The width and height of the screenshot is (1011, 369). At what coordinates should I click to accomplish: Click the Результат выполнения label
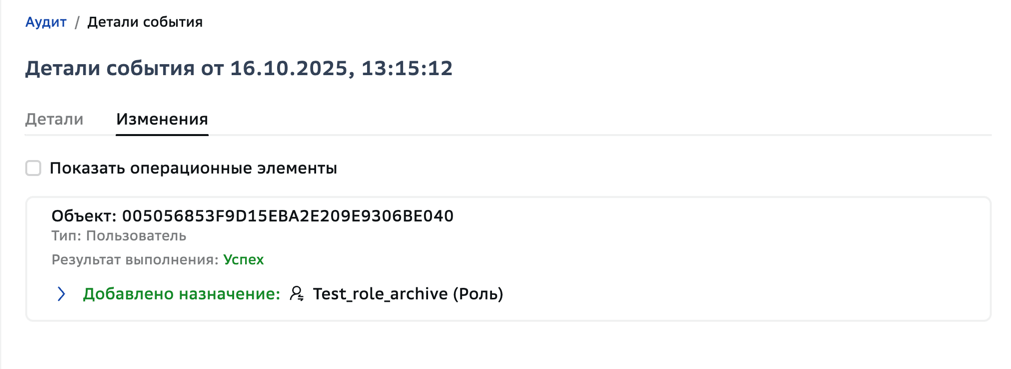(135, 260)
